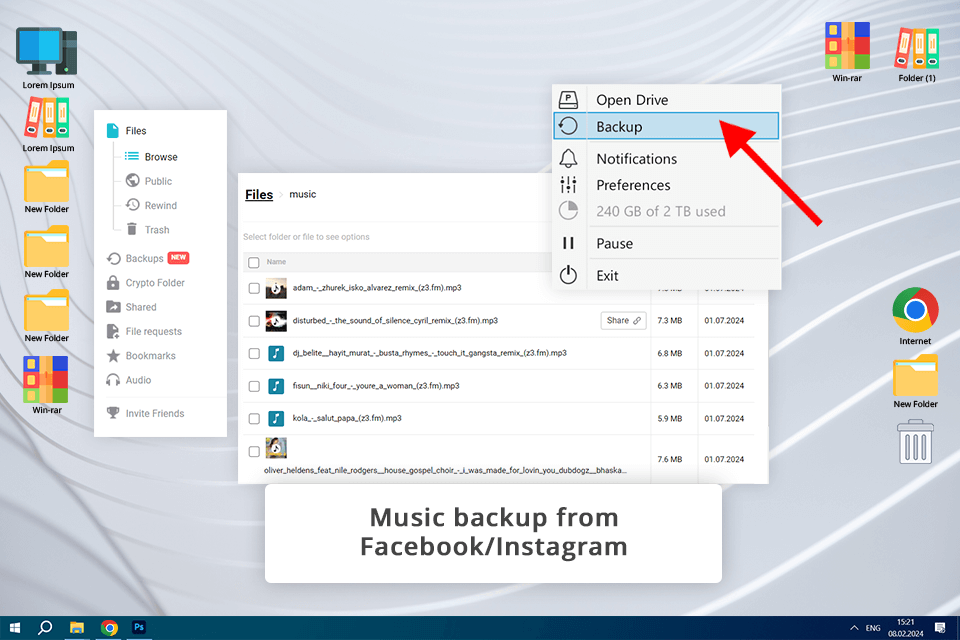Check the oliver_heldens file checkbox
This screenshot has height=640, width=960.
253,451
